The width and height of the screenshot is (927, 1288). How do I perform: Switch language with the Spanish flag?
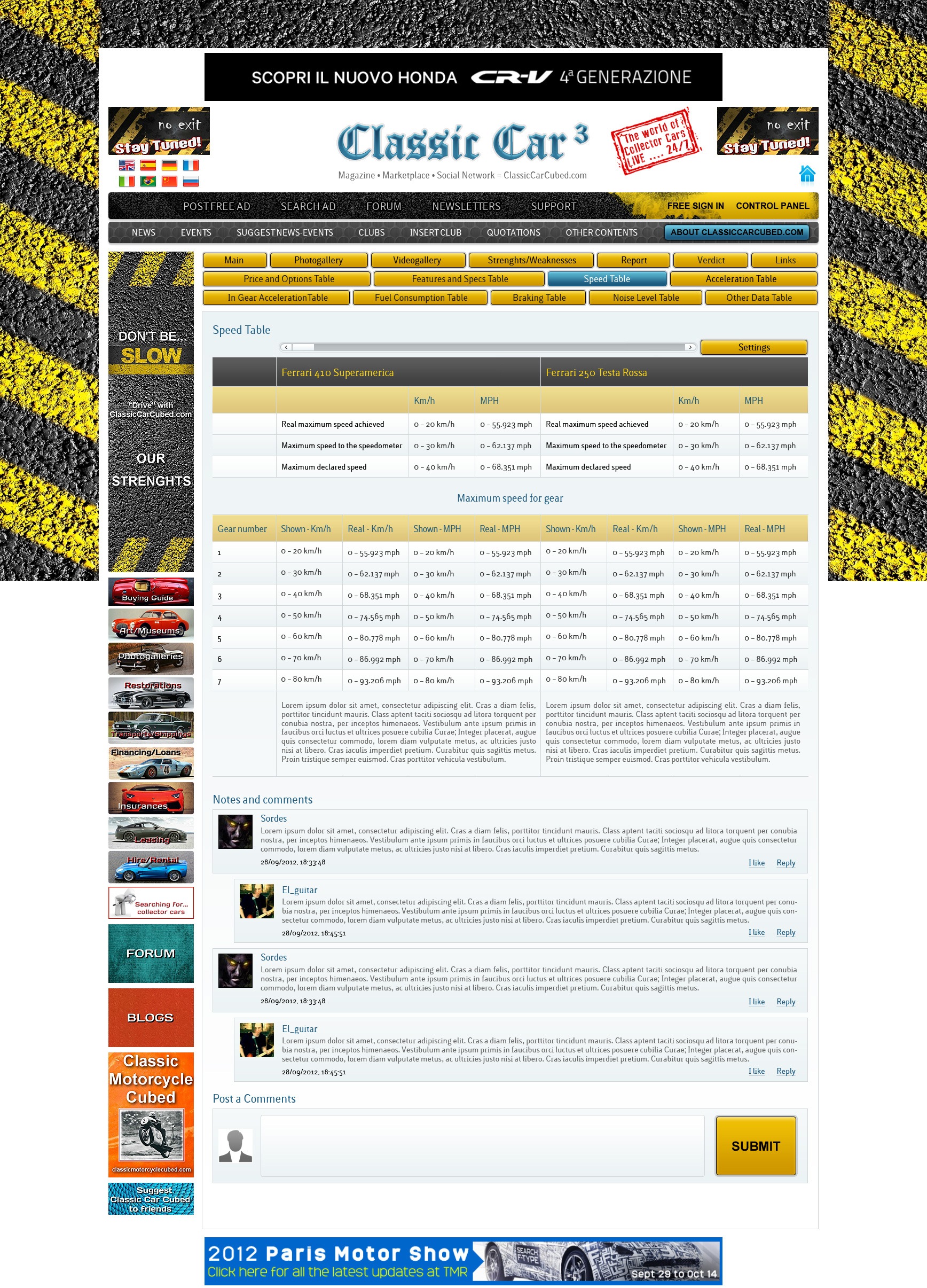[x=148, y=165]
